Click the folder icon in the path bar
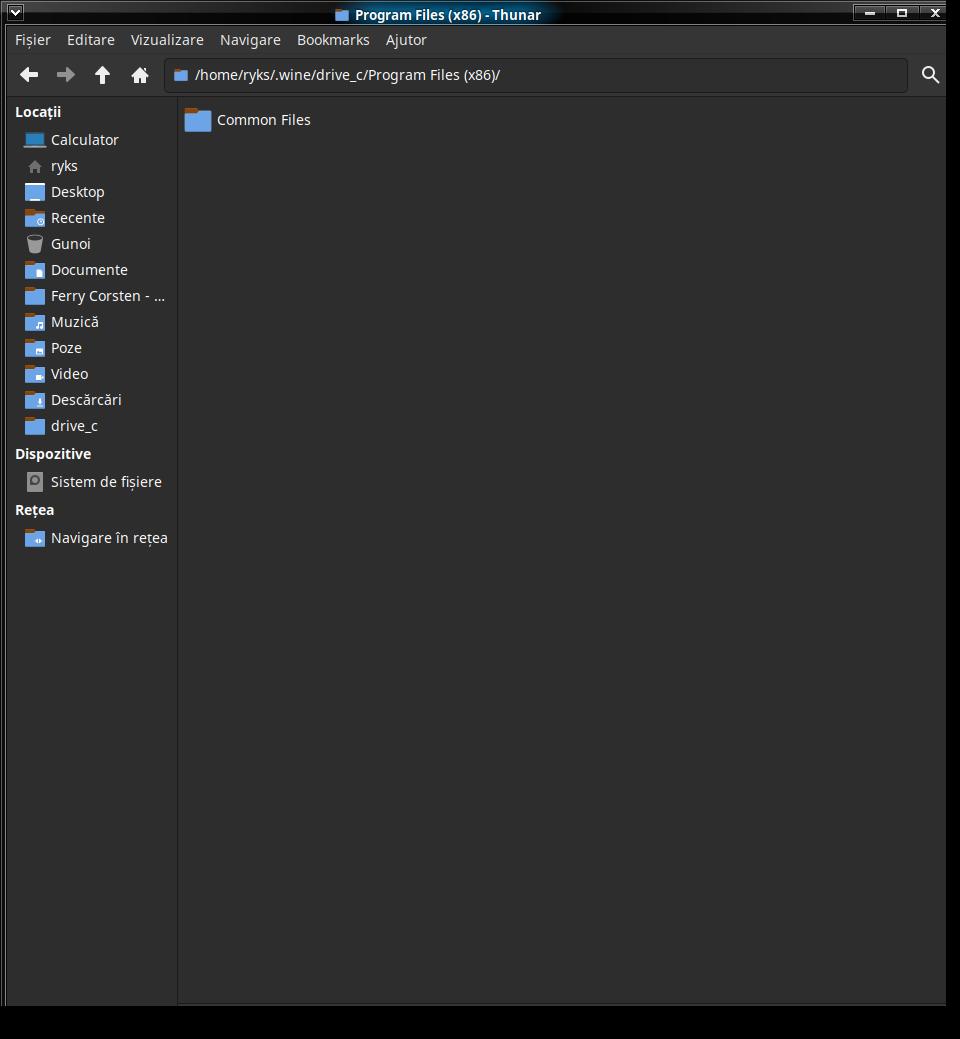The height and width of the screenshot is (1039, 960). click(181, 75)
